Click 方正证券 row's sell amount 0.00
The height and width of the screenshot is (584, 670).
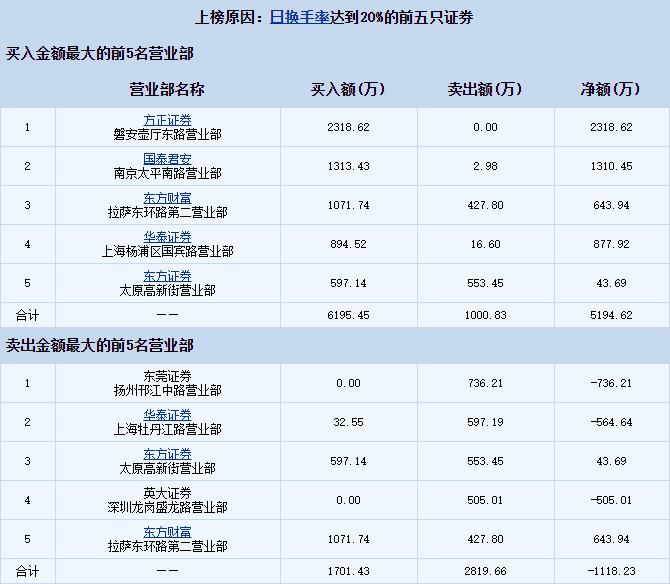tap(485, 127)
